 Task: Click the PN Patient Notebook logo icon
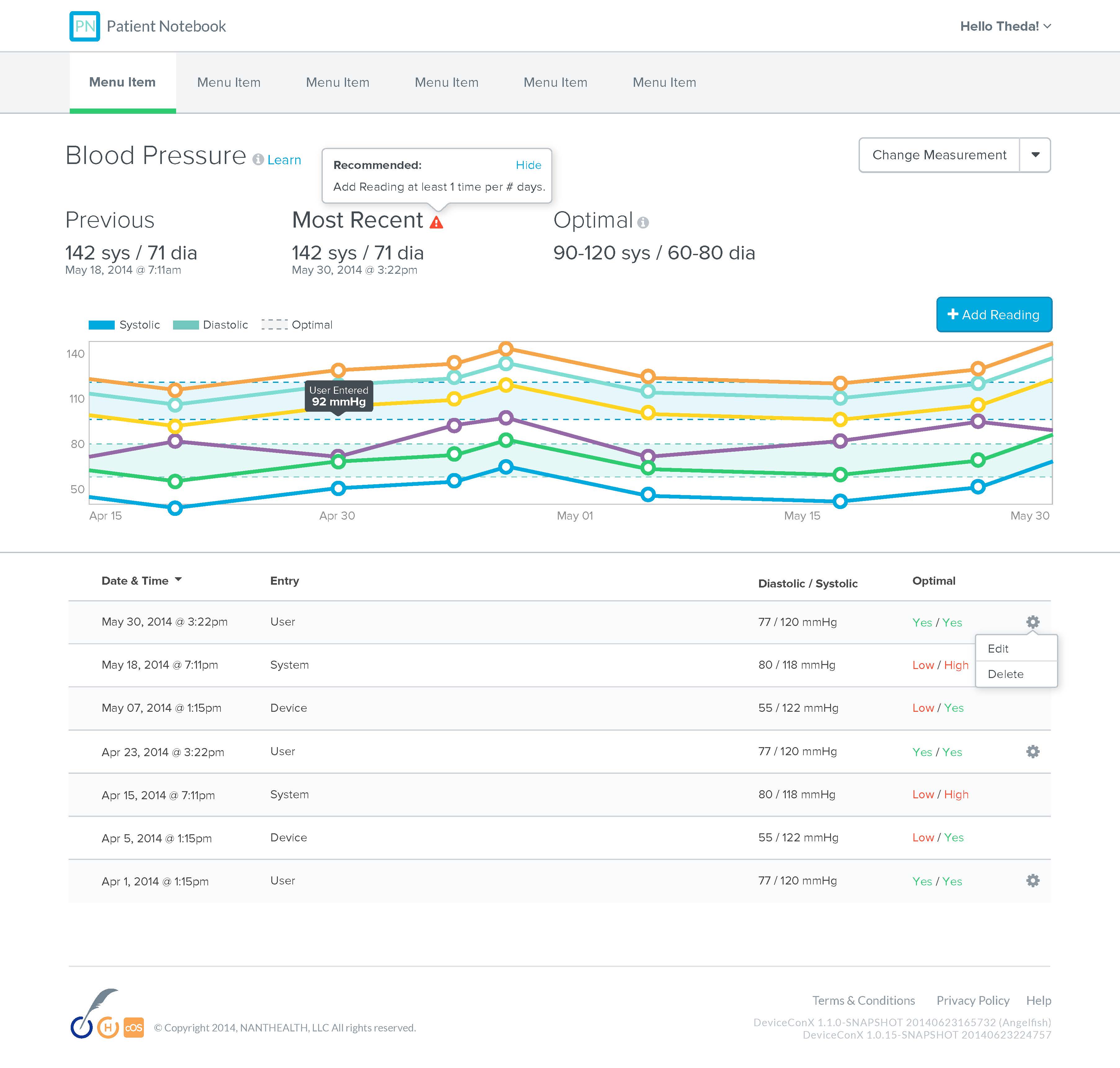click(85, 26)
